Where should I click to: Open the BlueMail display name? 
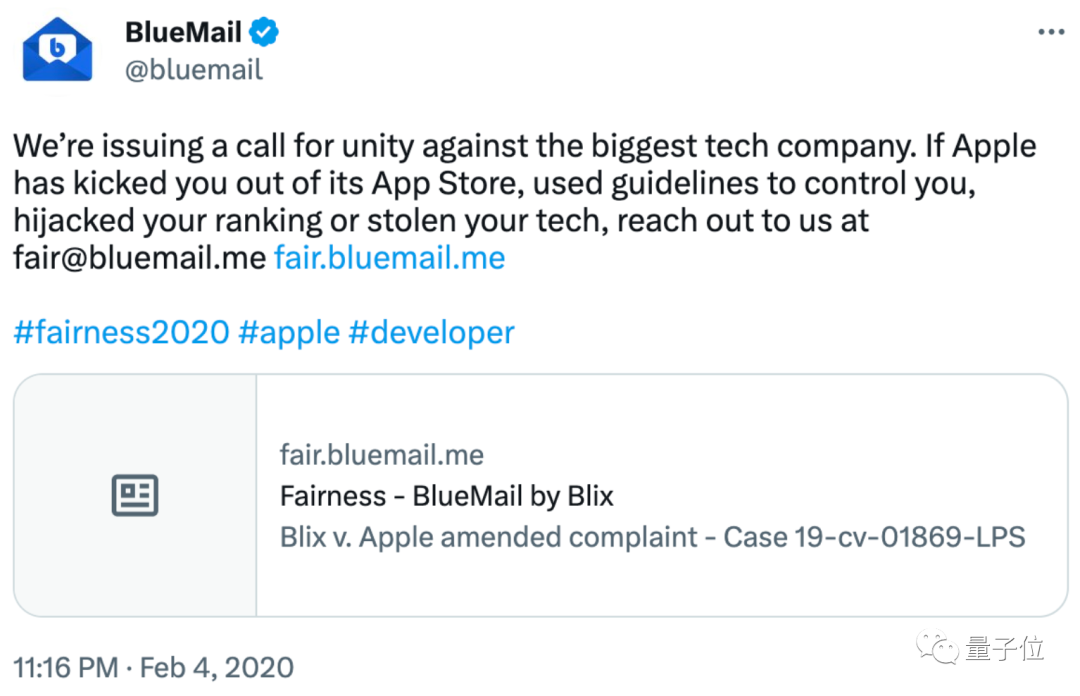(x=183, y=32)
